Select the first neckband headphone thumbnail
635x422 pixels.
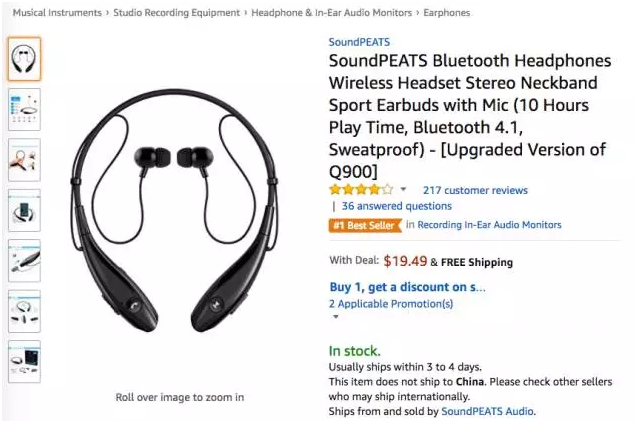[24, 59]
